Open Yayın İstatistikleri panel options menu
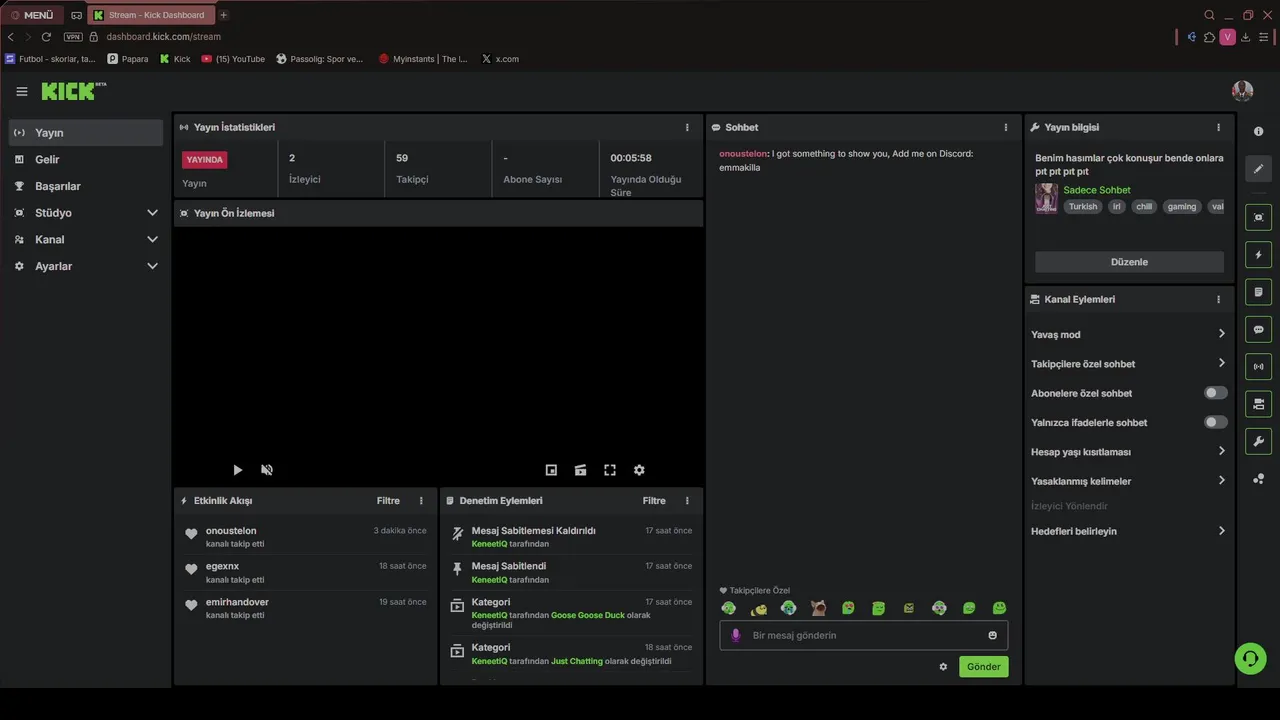The image size is (1280, 720). (687, 127)
